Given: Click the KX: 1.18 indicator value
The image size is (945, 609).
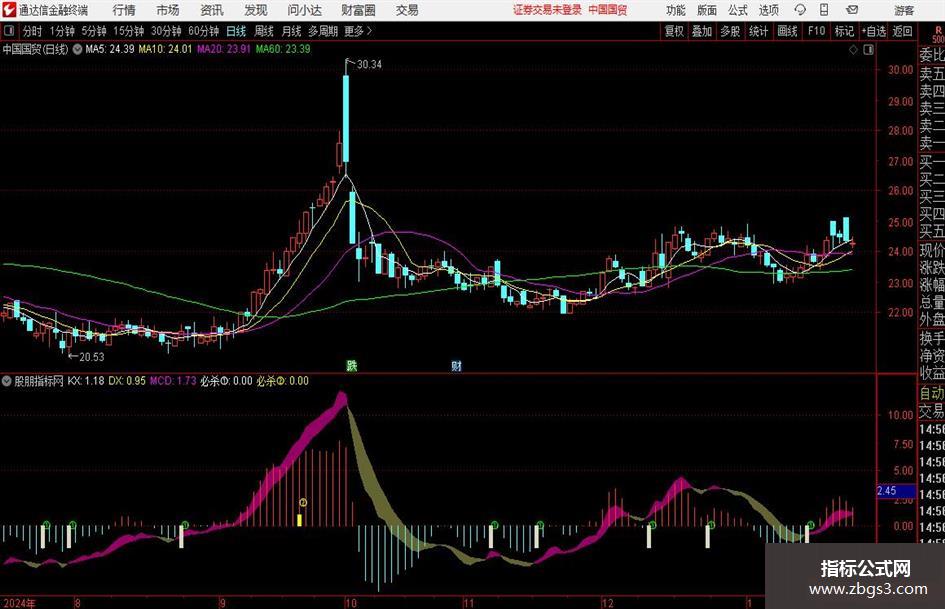Looking at the screenshot, I should tap(86, 381).
